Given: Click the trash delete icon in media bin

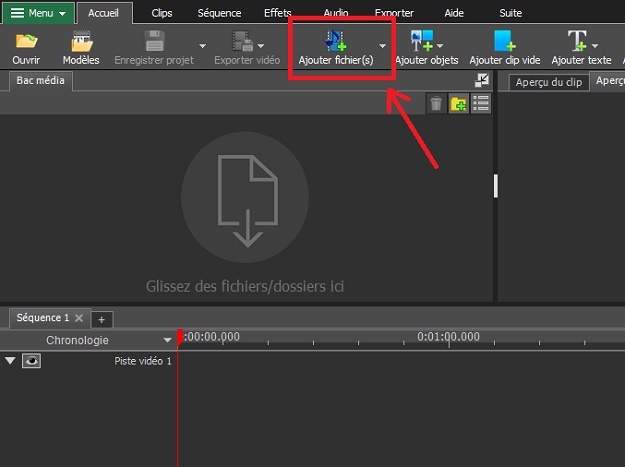Looking at the screenshot, I should coord(436,104).
